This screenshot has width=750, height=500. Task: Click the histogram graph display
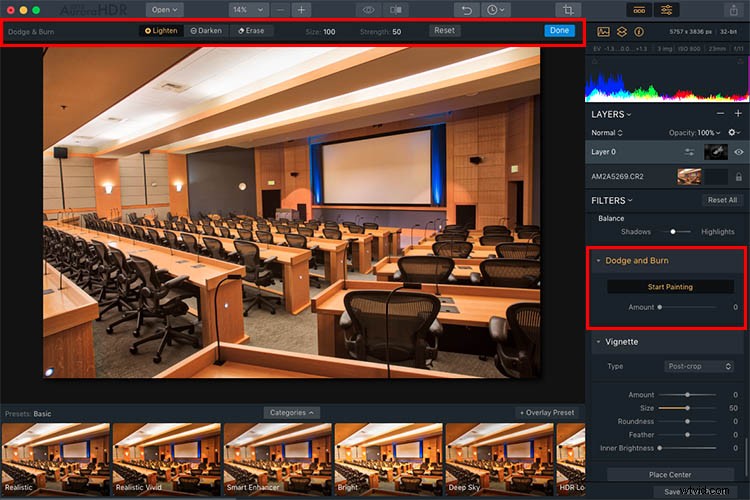[667, 80]
